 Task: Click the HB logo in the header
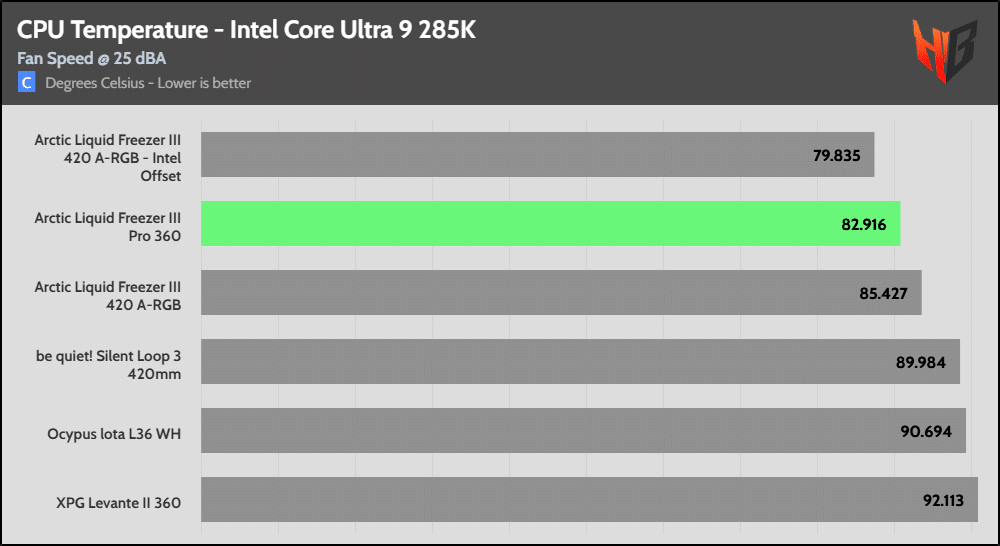(944, 52)
